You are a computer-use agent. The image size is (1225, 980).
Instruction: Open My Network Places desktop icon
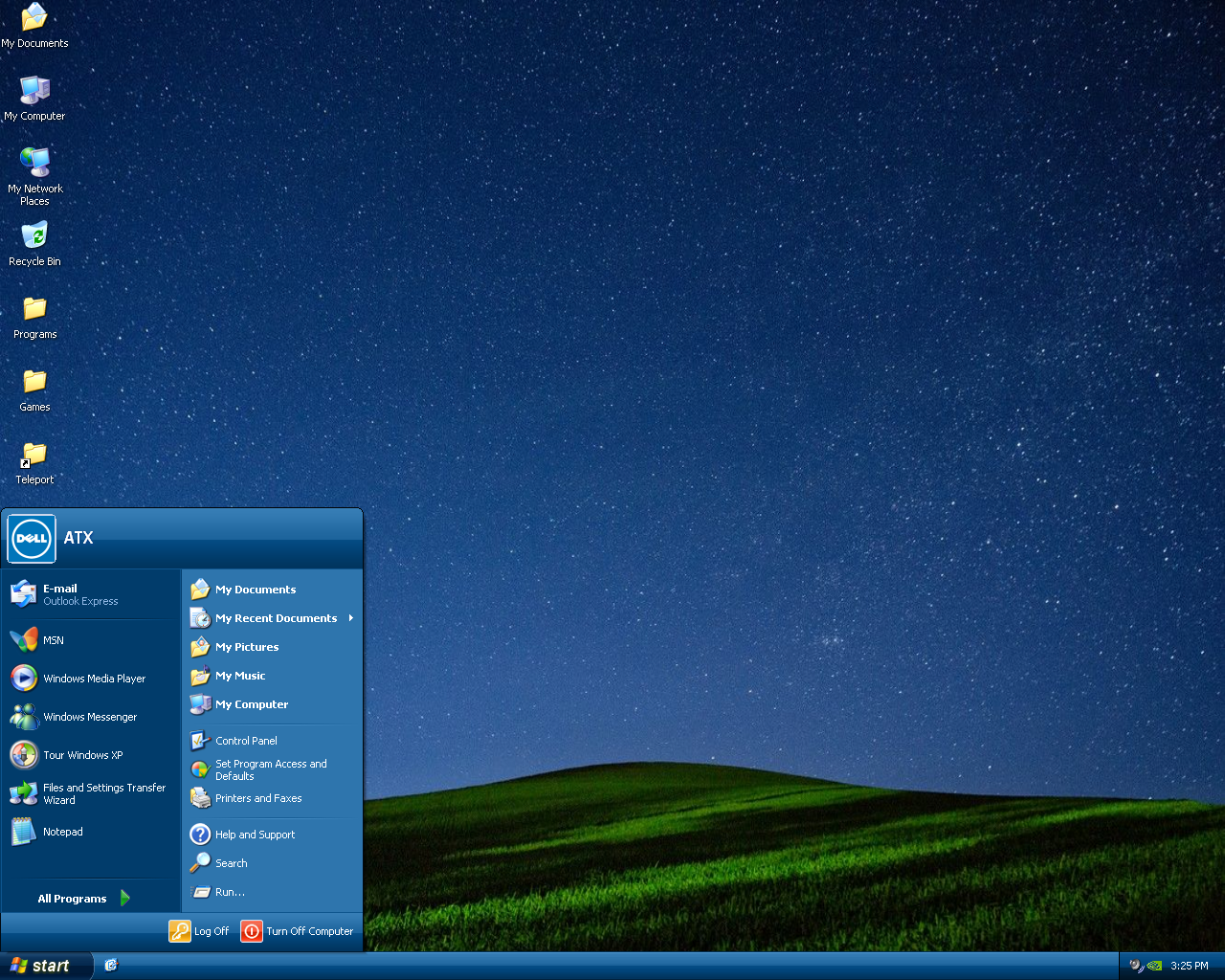(x=34, y=177)
